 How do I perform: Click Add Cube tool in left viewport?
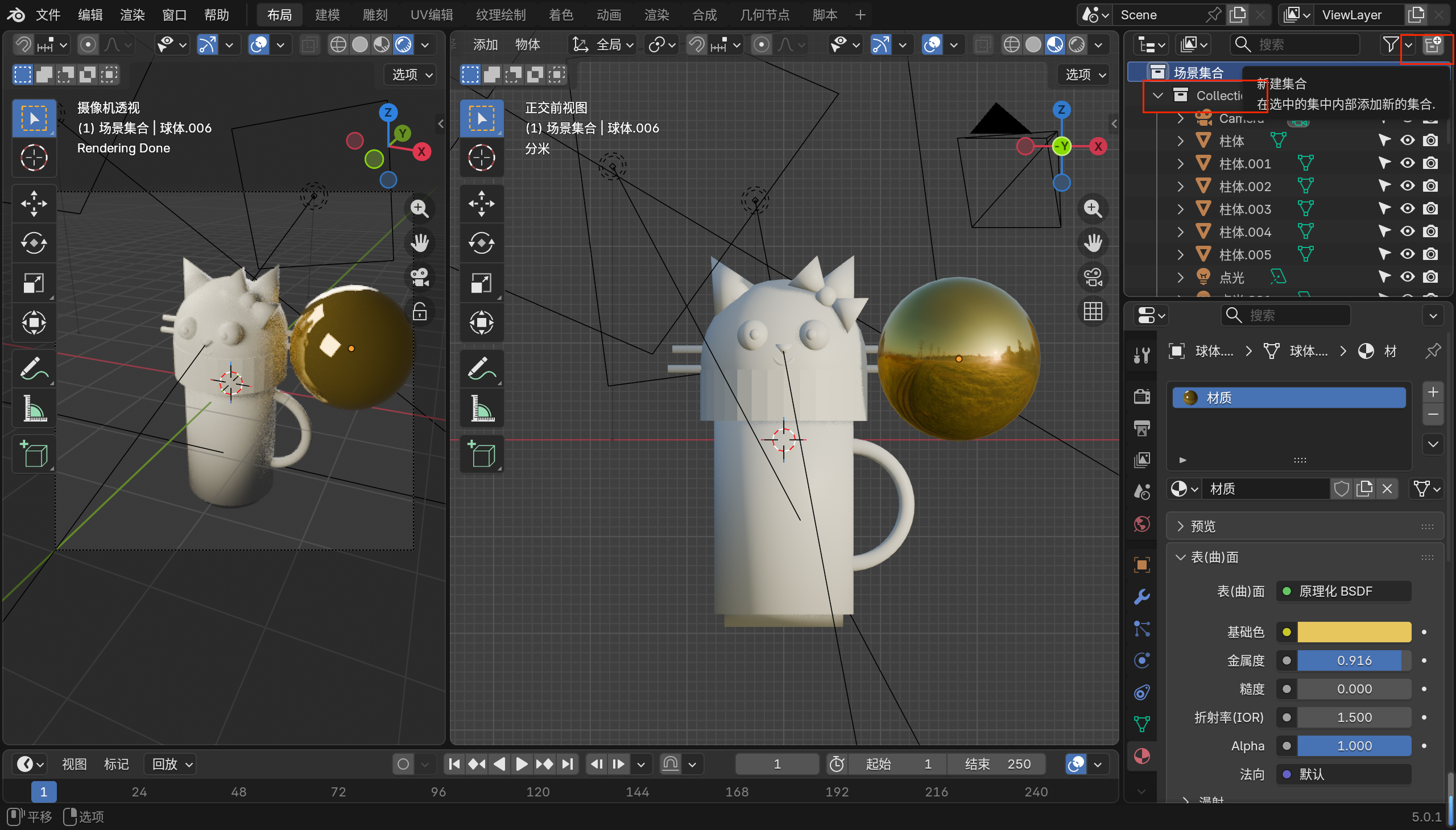tap(34, 455)
